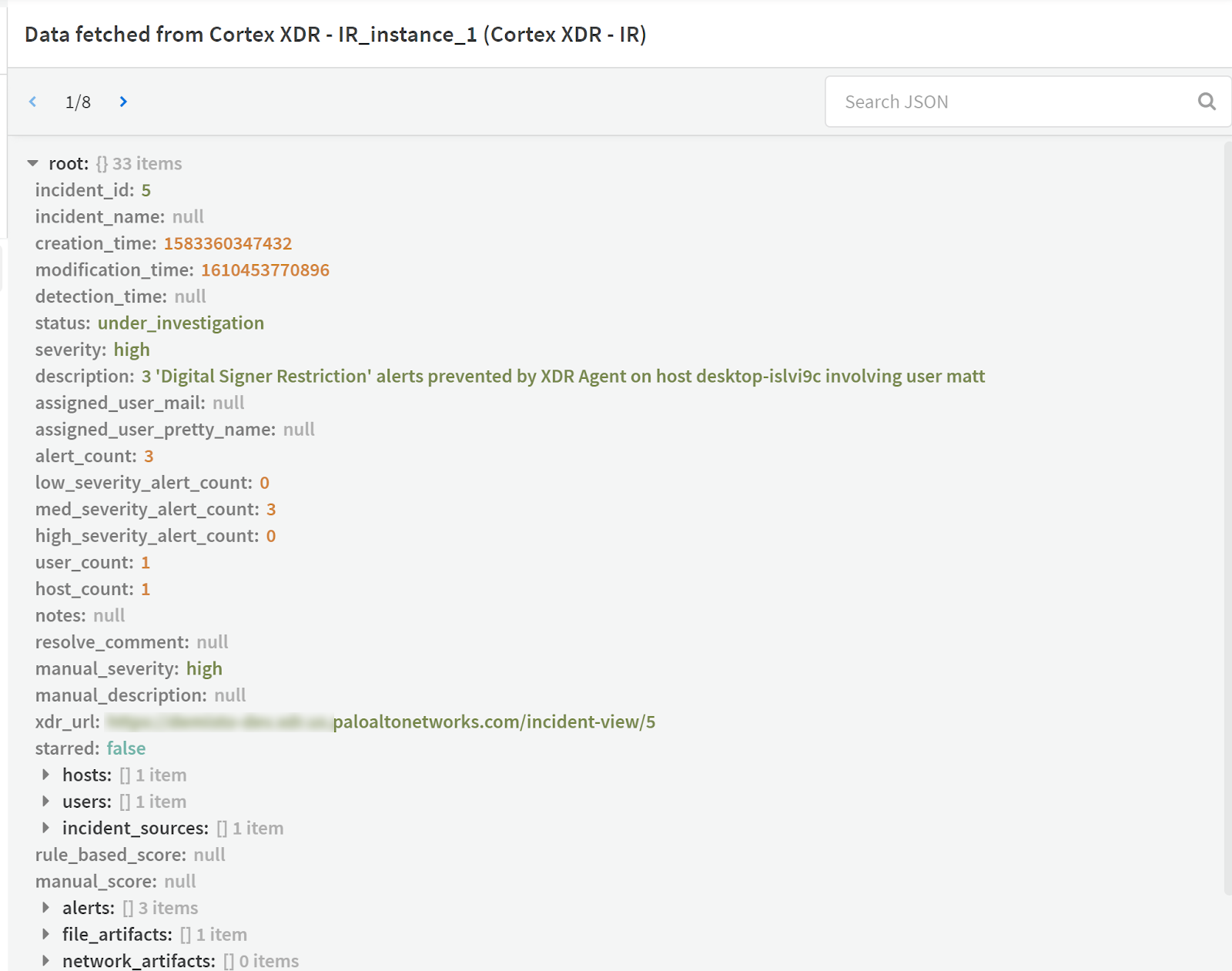Select the severity value high
The width and height of the screenshot is (1232, 971).
(131, 349)
